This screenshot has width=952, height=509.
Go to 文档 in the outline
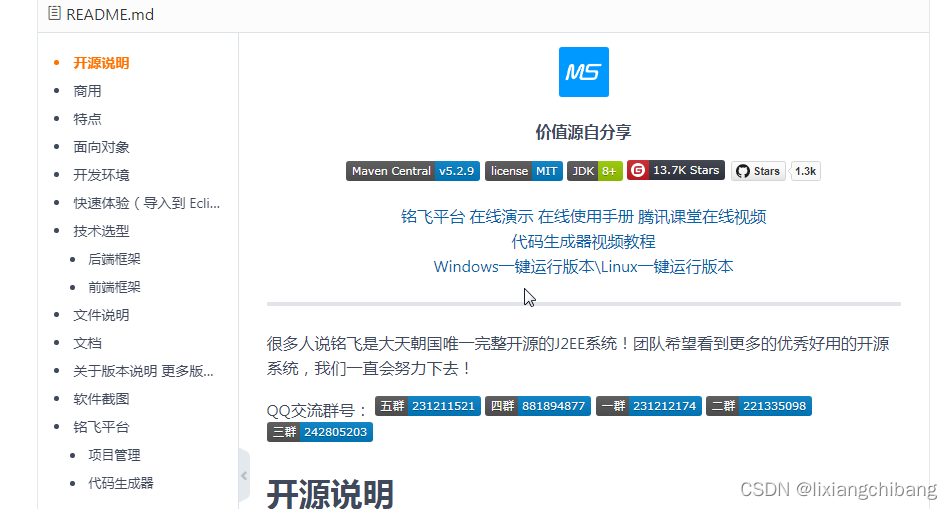click(x=87, y=343)
